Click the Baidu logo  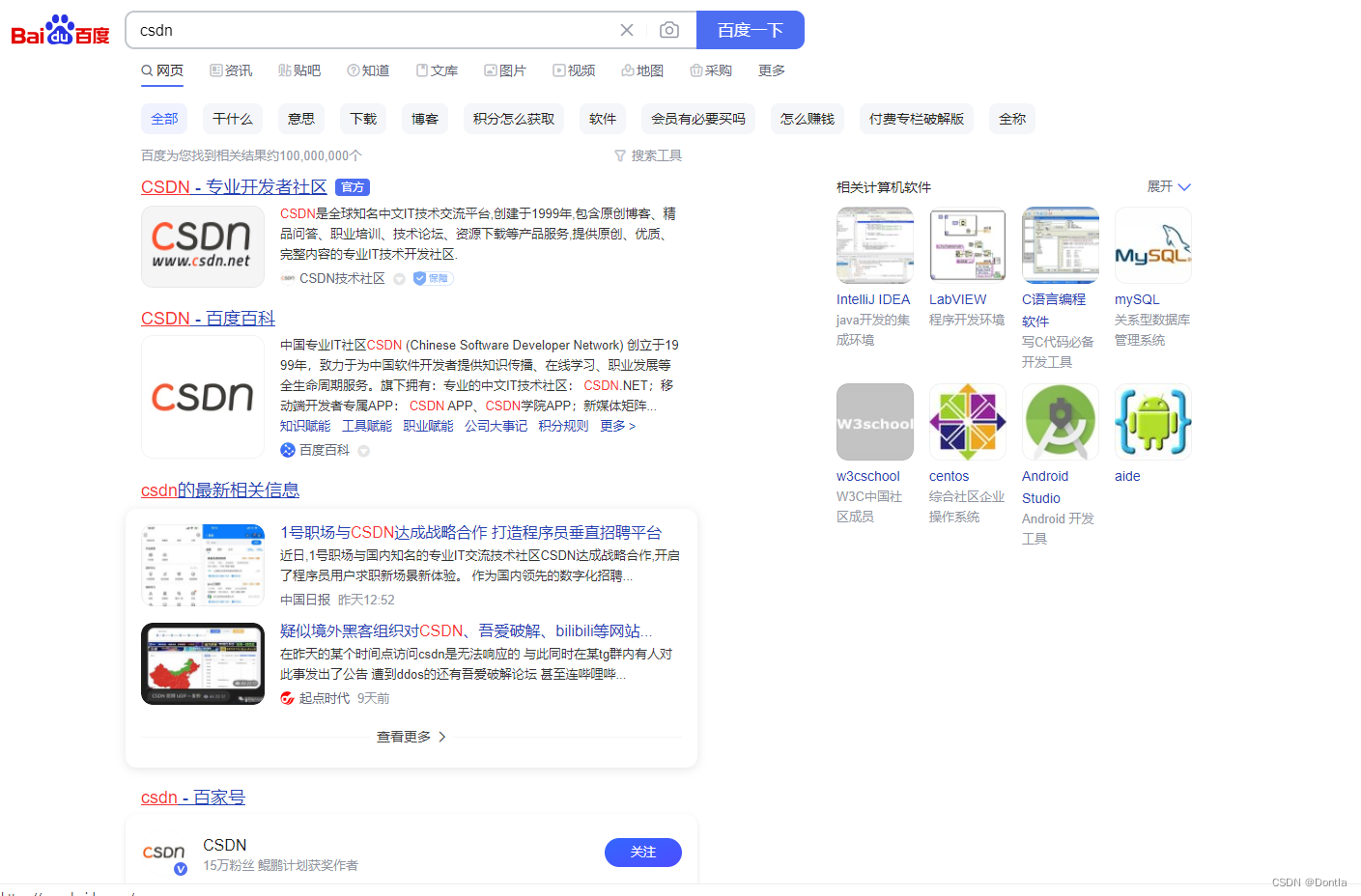[60, 31]
